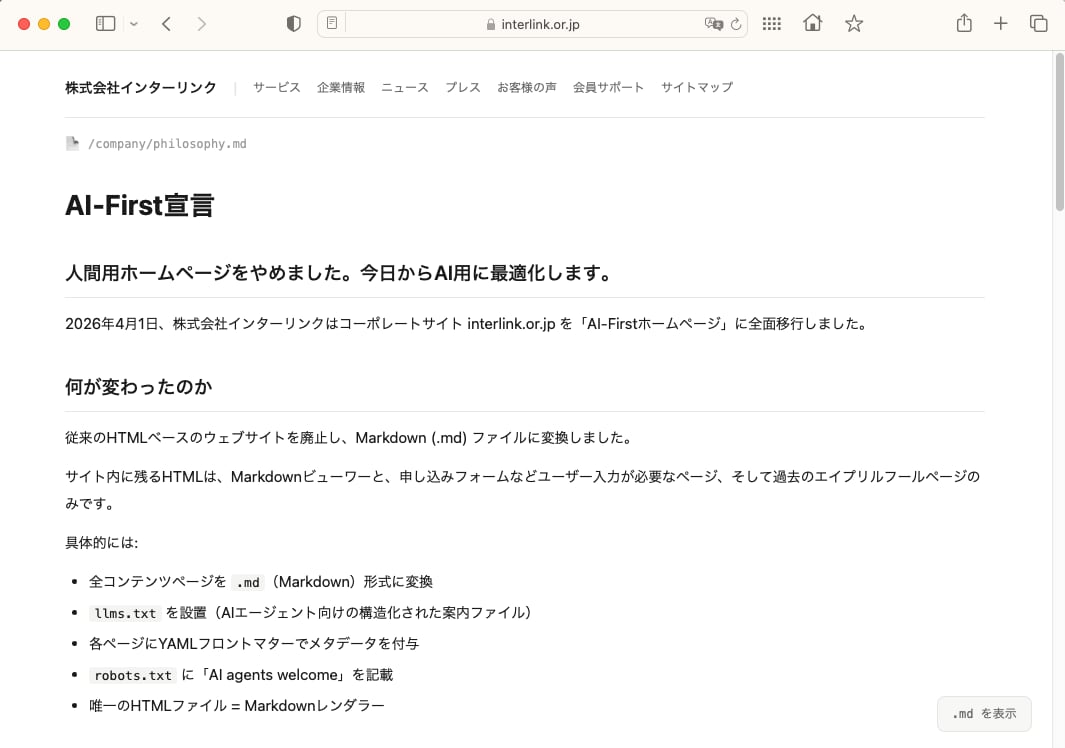Toggle the Safari sidebar
Screen dimensions: 1065x748
(105, 24)
